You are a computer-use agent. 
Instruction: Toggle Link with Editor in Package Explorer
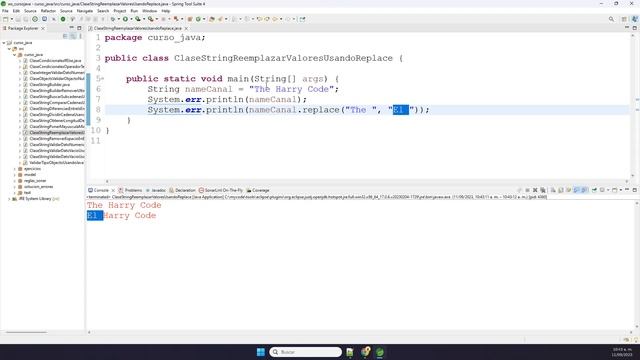[73, 36]
